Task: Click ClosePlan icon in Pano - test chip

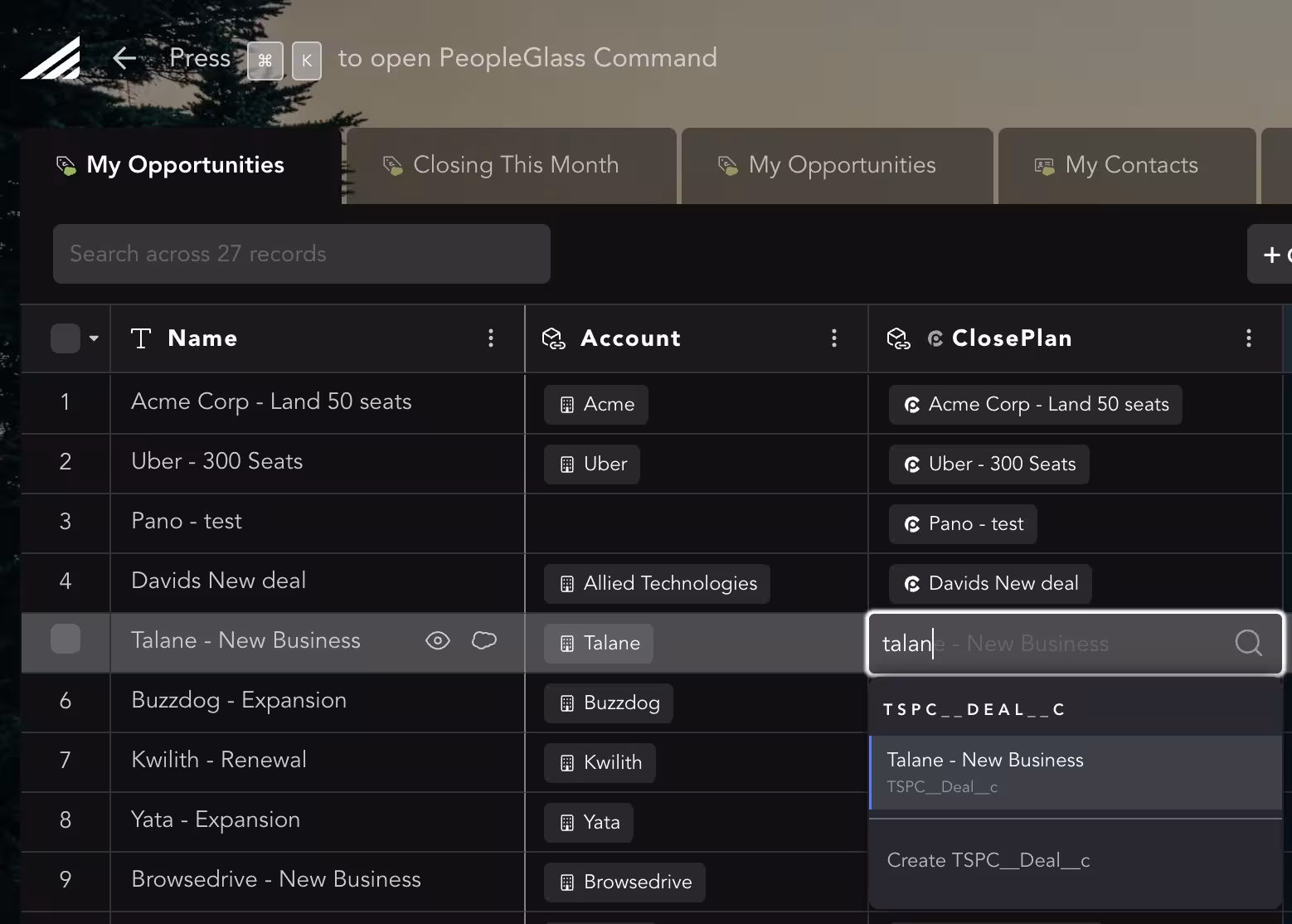Action: (912, 524)
